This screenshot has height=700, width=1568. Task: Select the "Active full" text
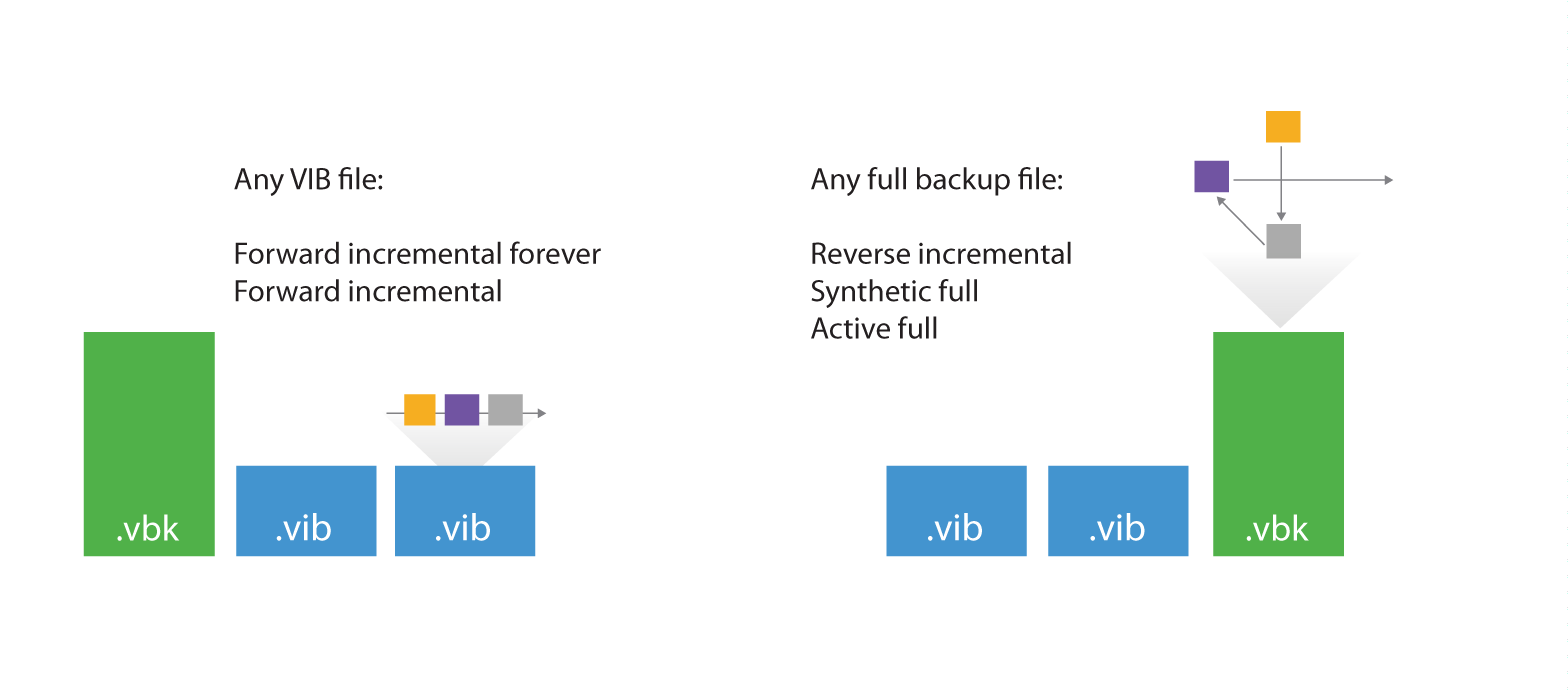[x=874, y=328]
